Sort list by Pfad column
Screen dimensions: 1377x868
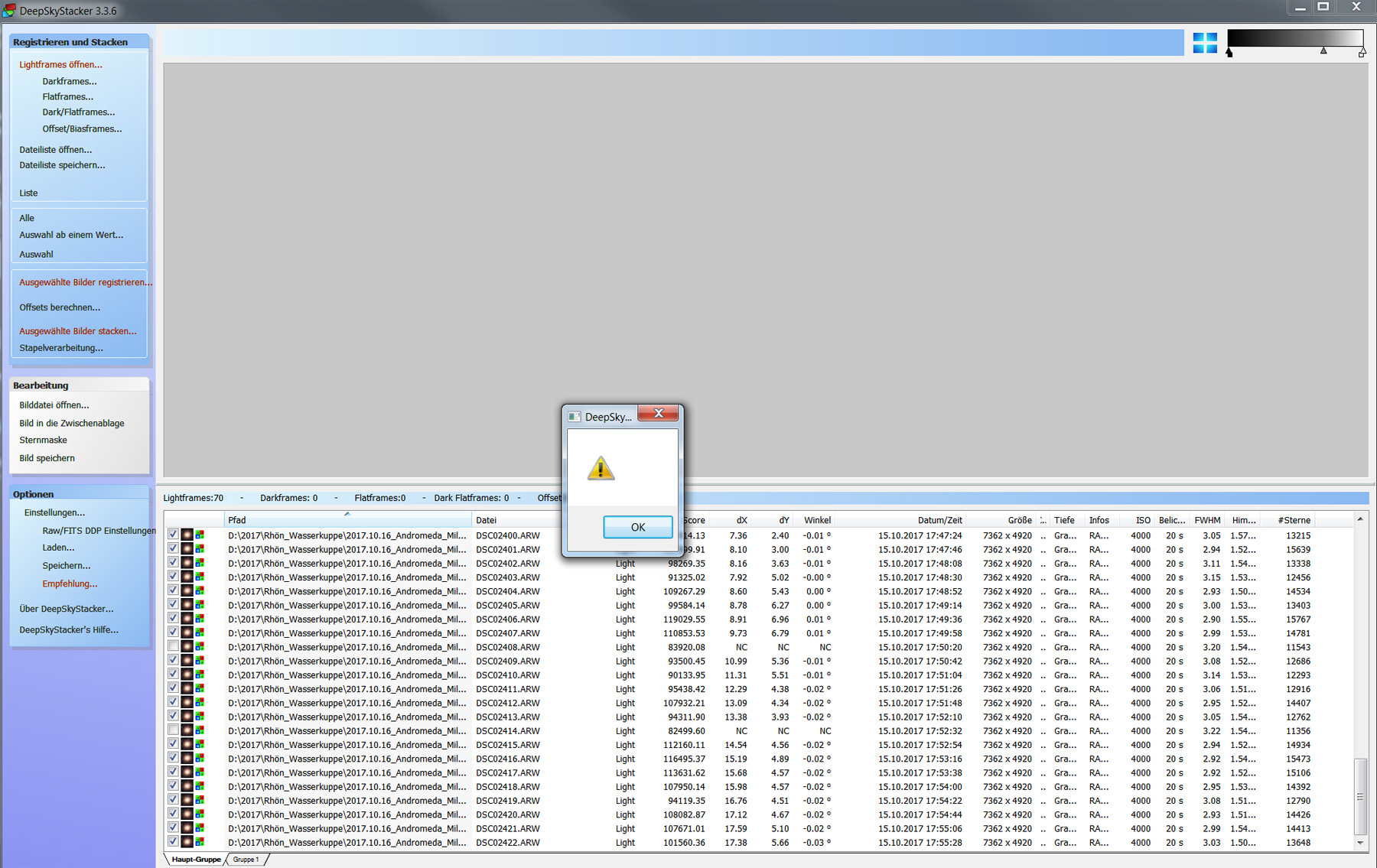coord(348,520)
